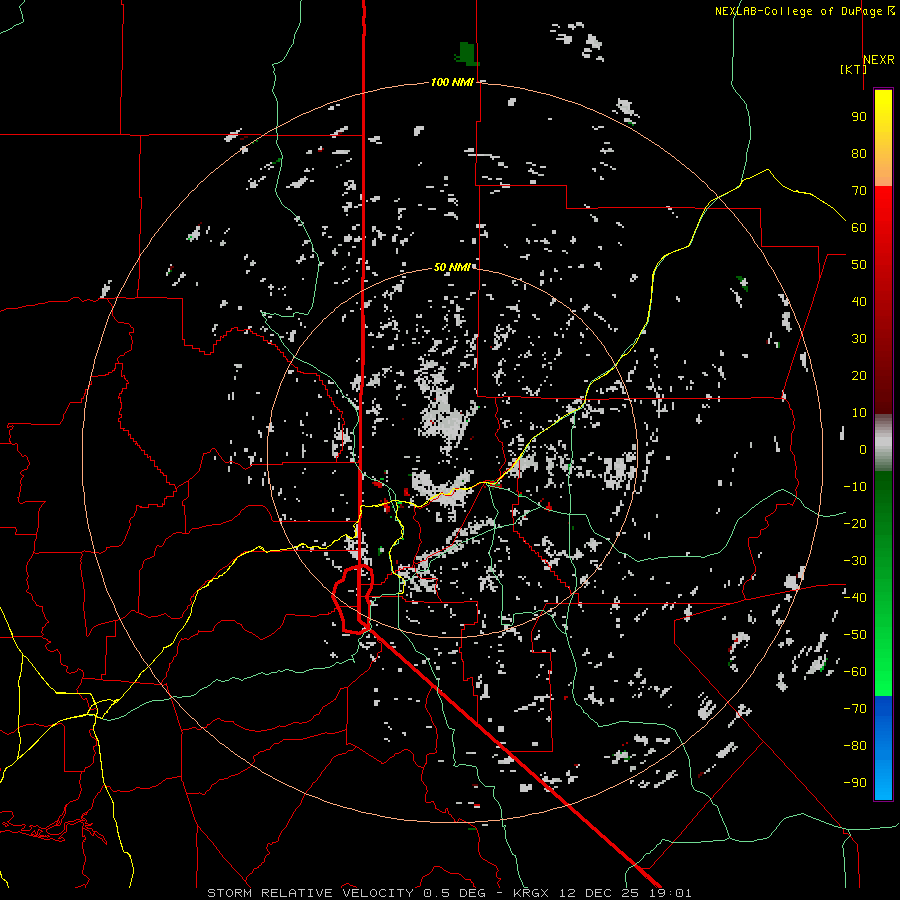
Task: Click the -10 value on the color scale
Action: [x=855, y=487]
